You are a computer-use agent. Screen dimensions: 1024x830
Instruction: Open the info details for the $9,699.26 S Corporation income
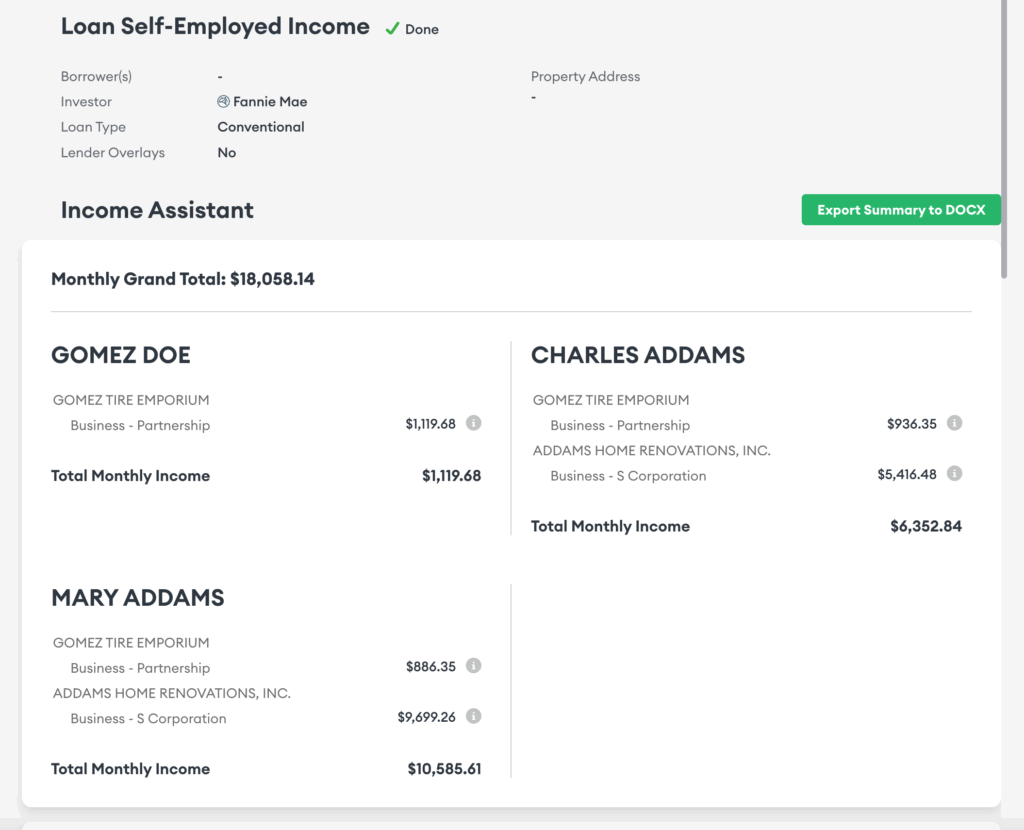474,716
